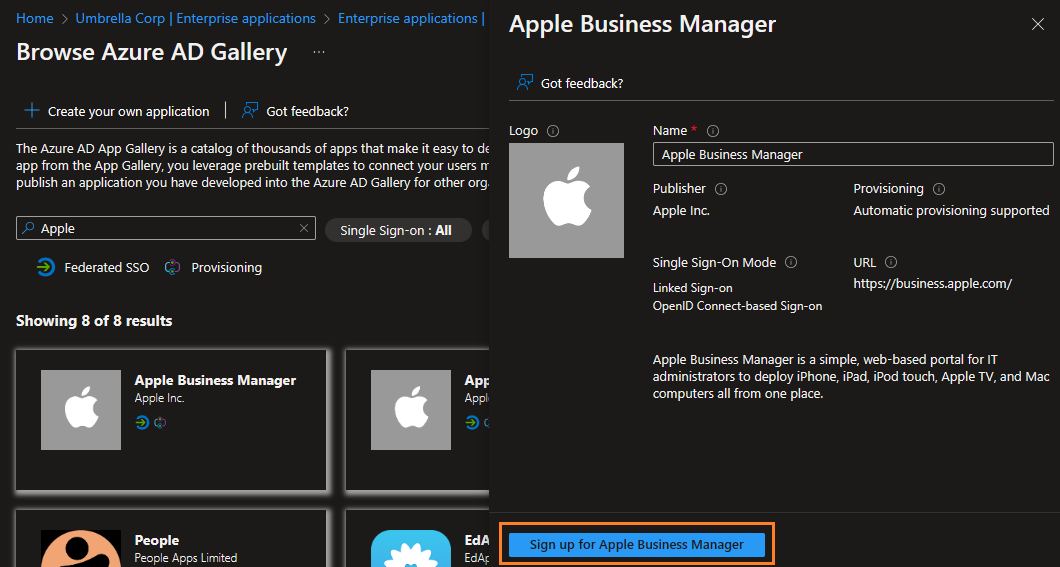Click Apple logo on Apple Business Manager card

coord(81,410)
